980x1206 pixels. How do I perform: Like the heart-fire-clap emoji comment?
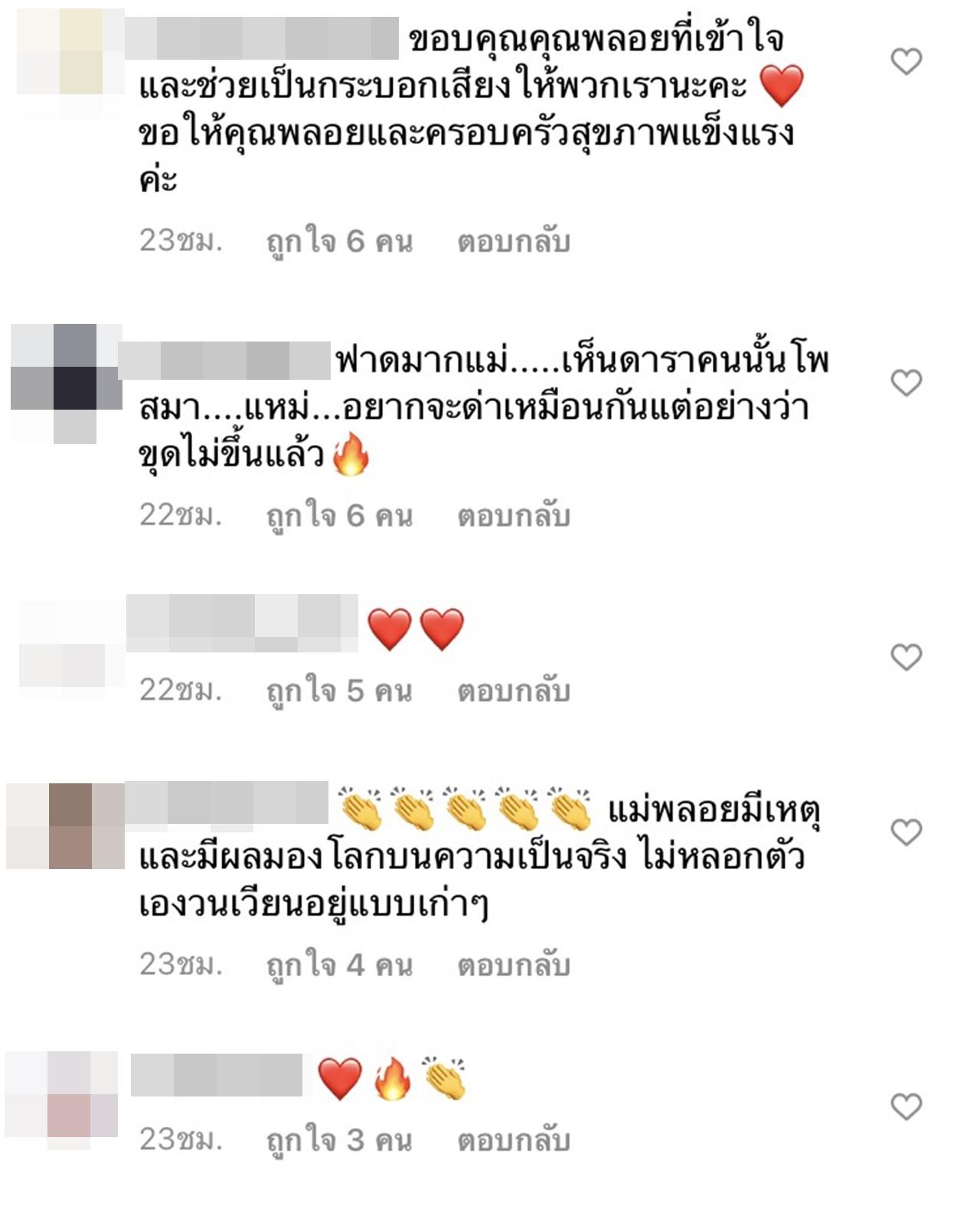[906, 1106]
